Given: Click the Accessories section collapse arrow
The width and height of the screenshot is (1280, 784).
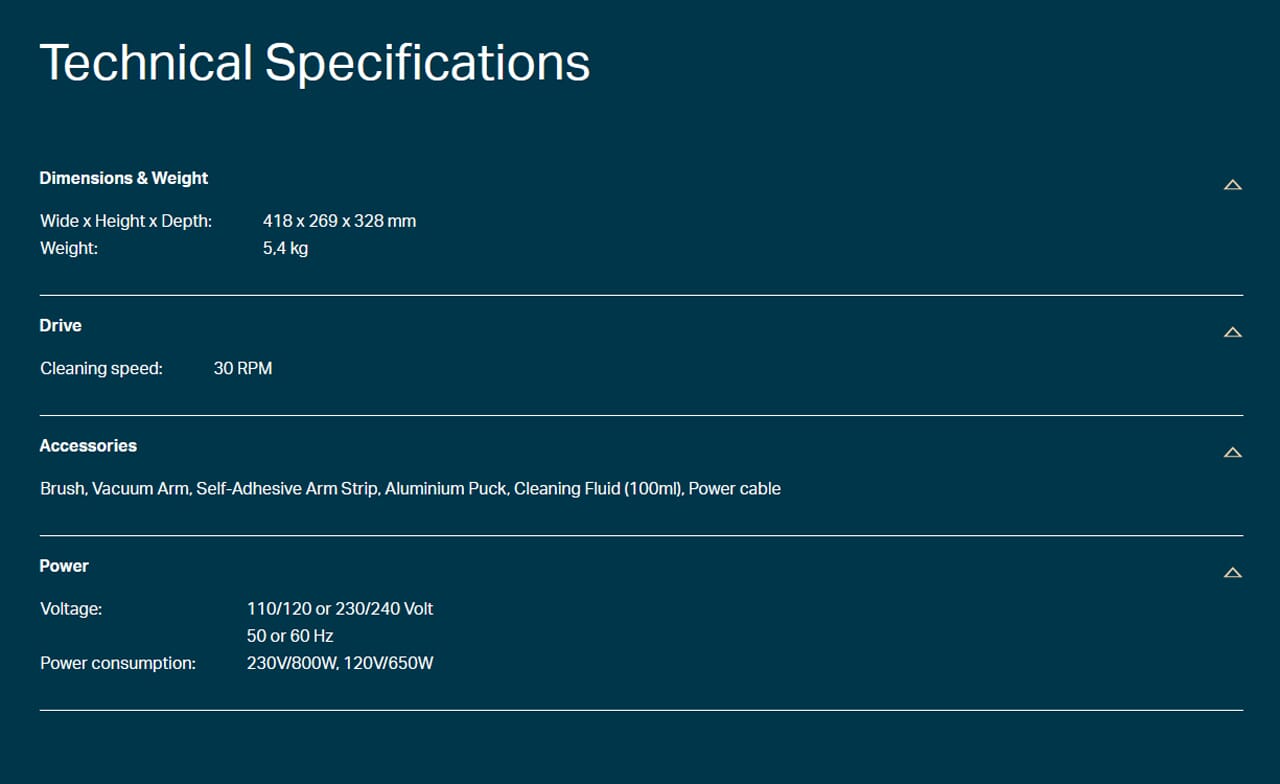Looking at the screenshot, I should click(x=1233, y=452).
